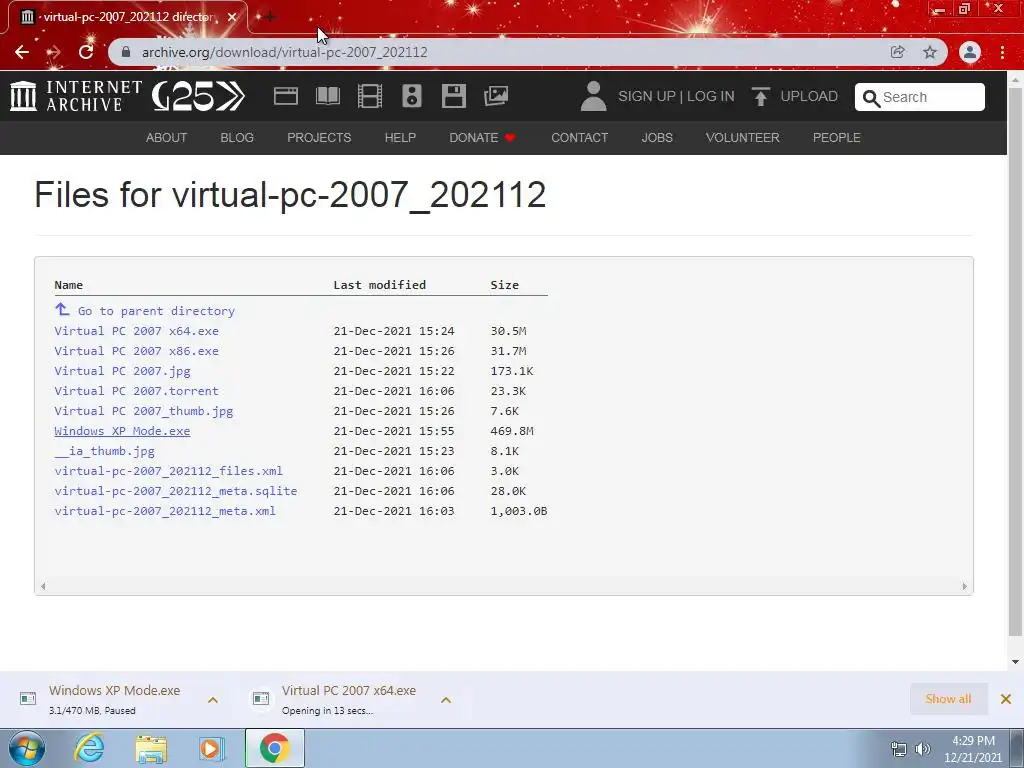
Task: Open the CONTACT menu item
Action: (x=580, y=138)
